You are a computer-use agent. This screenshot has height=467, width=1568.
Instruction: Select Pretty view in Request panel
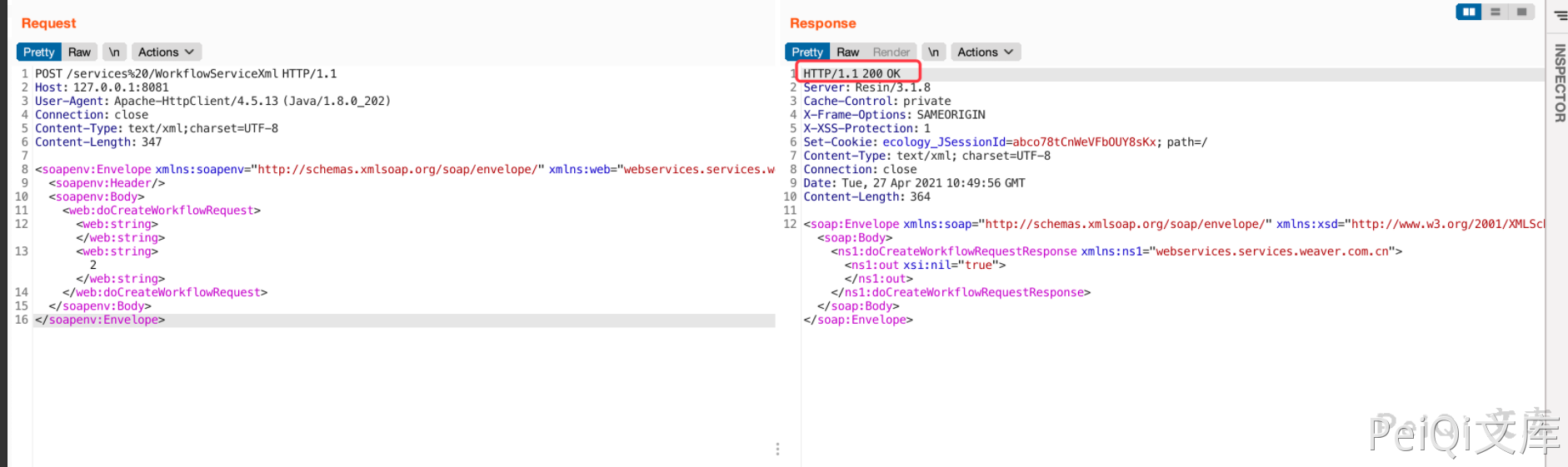39,52
